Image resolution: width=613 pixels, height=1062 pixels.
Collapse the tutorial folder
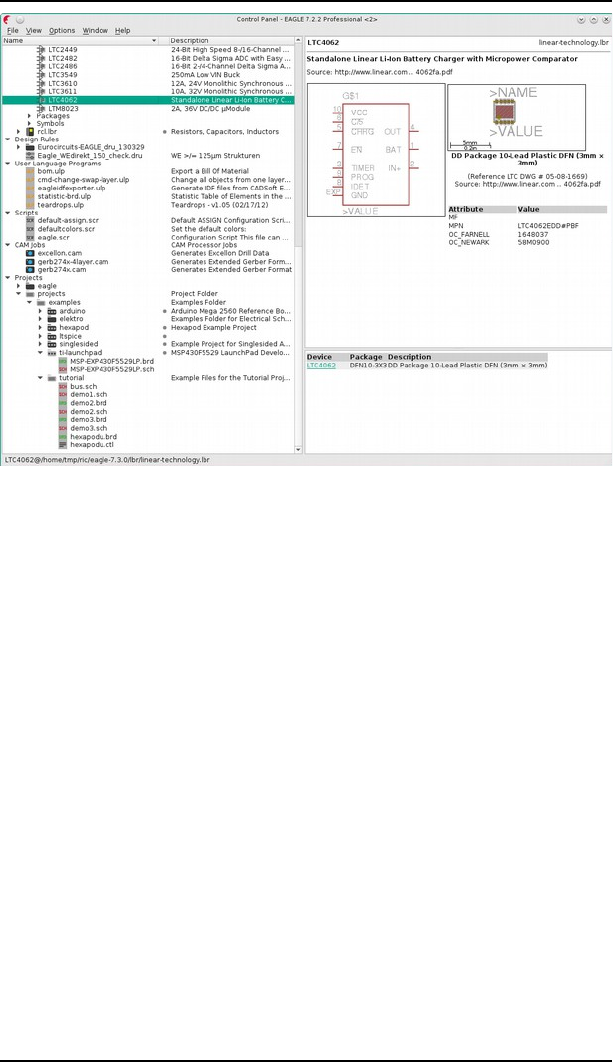[x=41, y=378]
